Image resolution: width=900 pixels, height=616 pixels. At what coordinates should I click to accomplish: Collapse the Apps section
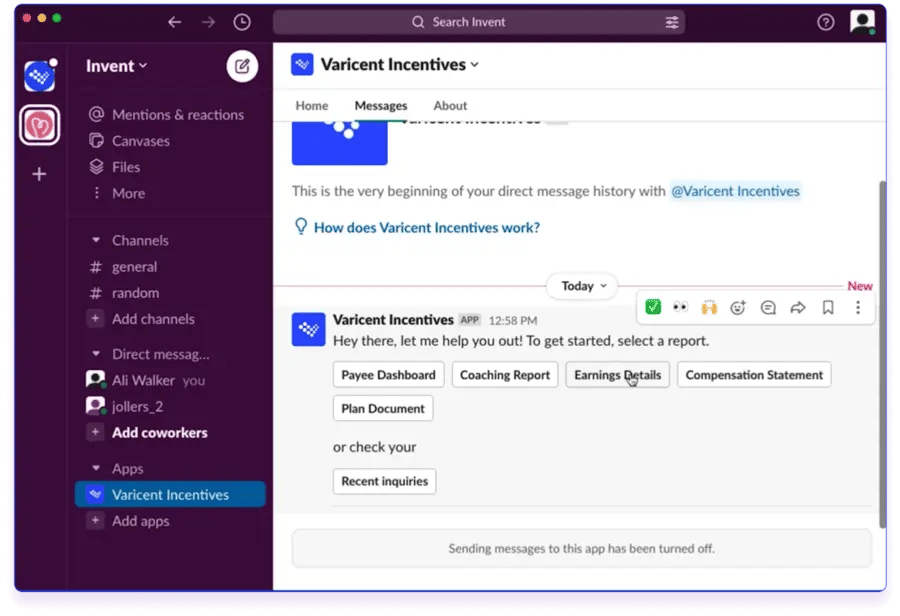(x=96, y=468)
